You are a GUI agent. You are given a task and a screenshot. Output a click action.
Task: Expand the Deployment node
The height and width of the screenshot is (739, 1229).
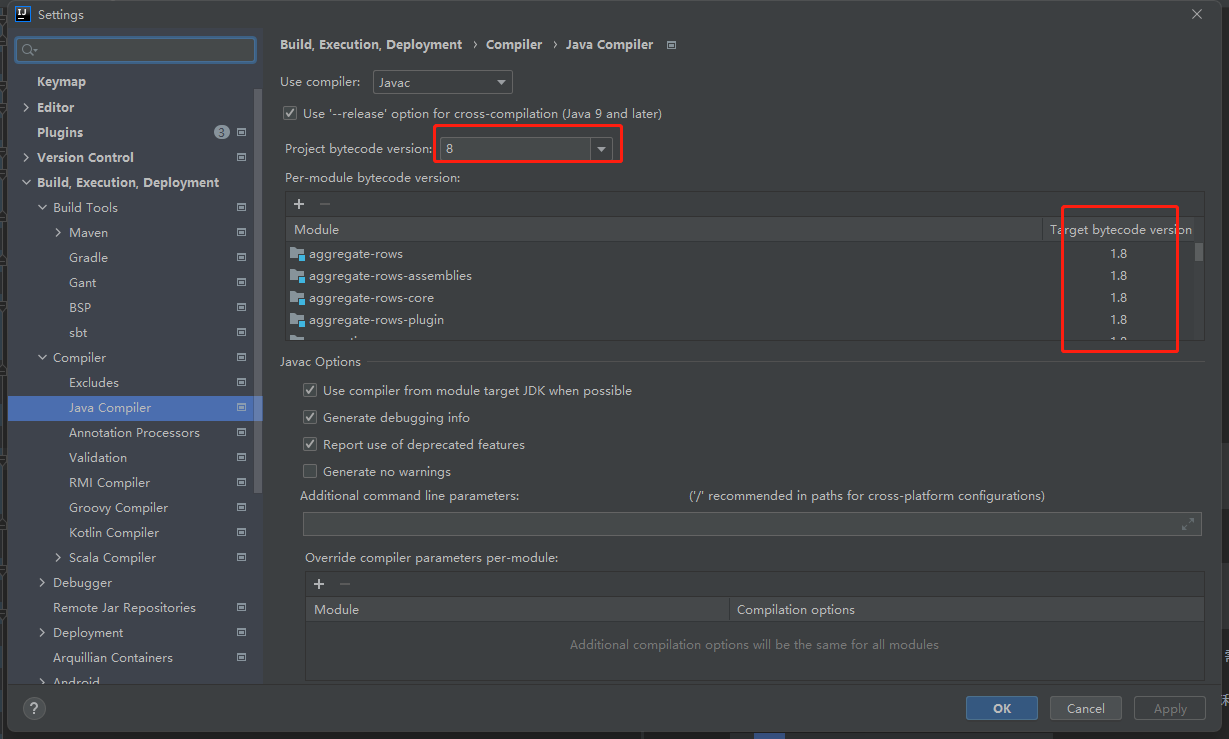(42, 632)
